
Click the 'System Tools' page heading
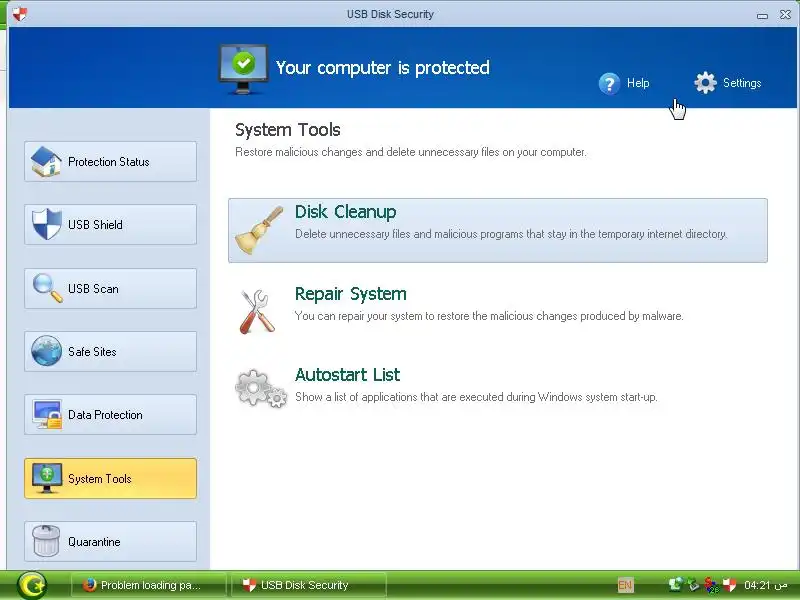pyautogui.click(x=288, y=130)
